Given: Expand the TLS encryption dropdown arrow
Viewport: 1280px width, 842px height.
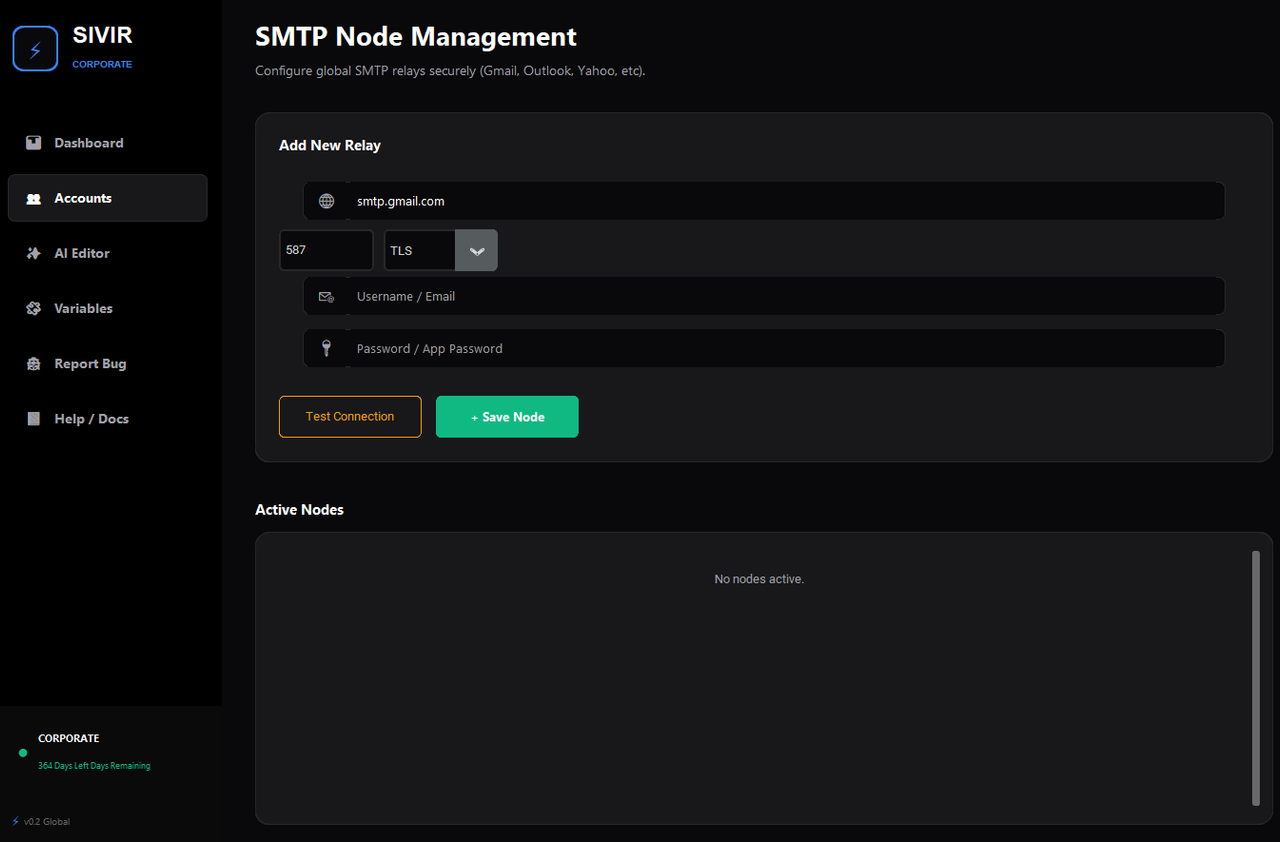Looking at the screenshot, I should pos(476,251).
